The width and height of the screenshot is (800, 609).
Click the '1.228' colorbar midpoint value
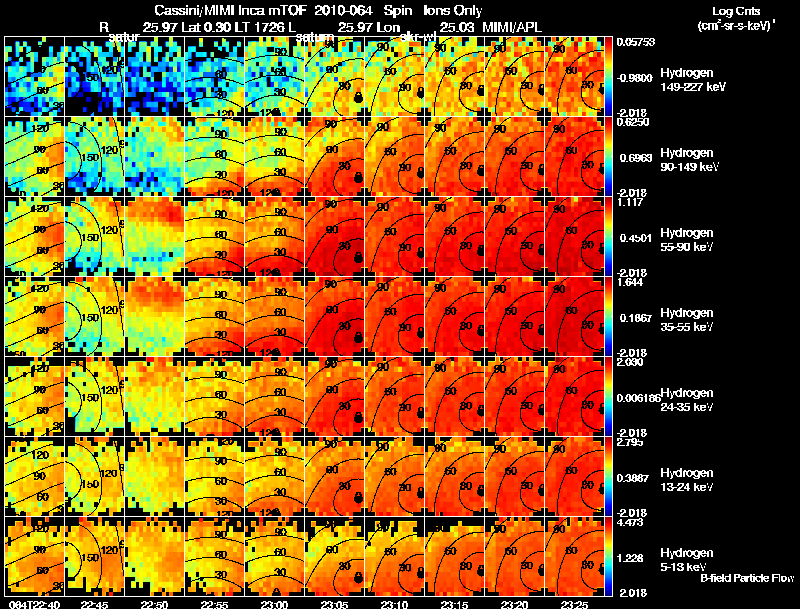630,559
